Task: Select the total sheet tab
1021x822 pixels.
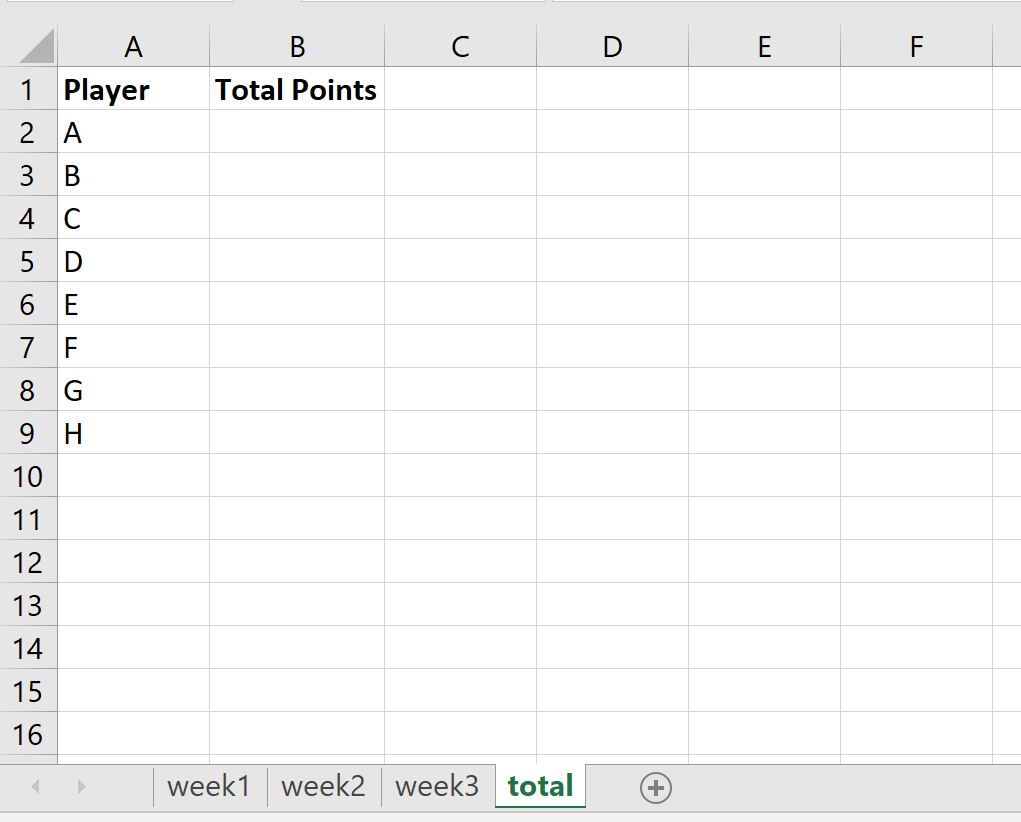Action: pyautogui.click(x=540, y=786)
